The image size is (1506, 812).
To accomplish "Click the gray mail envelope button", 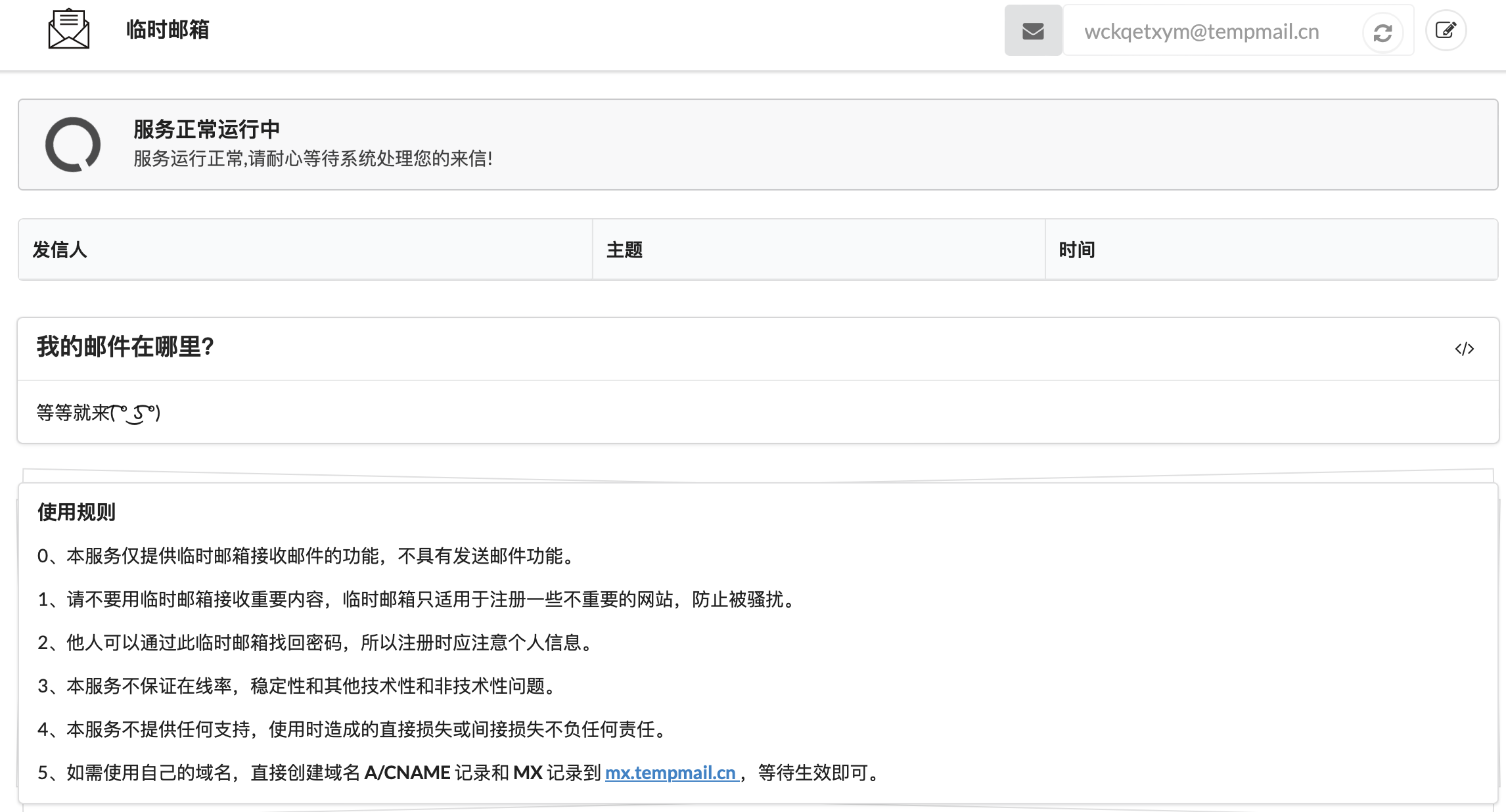I will [1033, 31].
